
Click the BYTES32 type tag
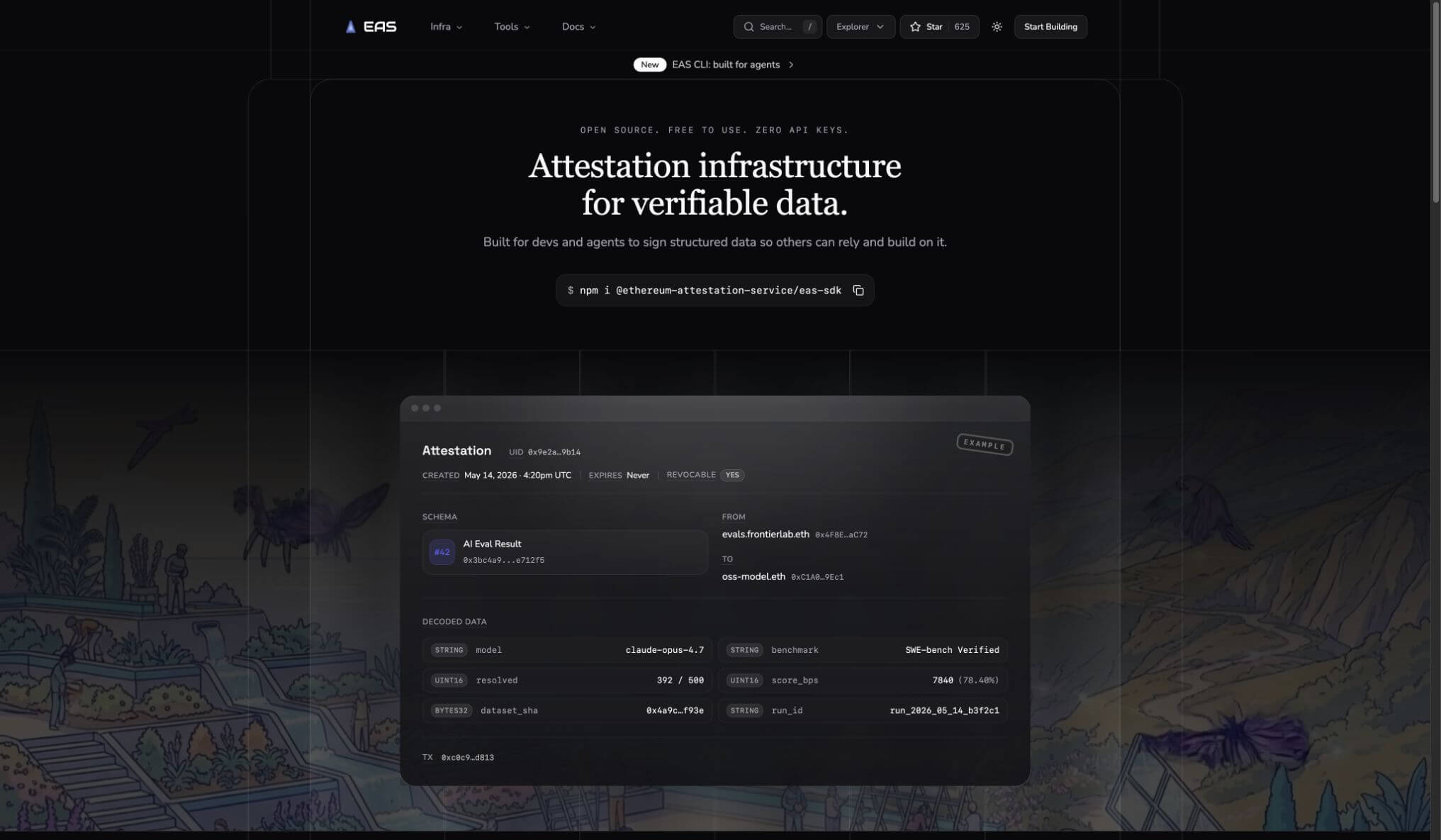pos(452,710)
